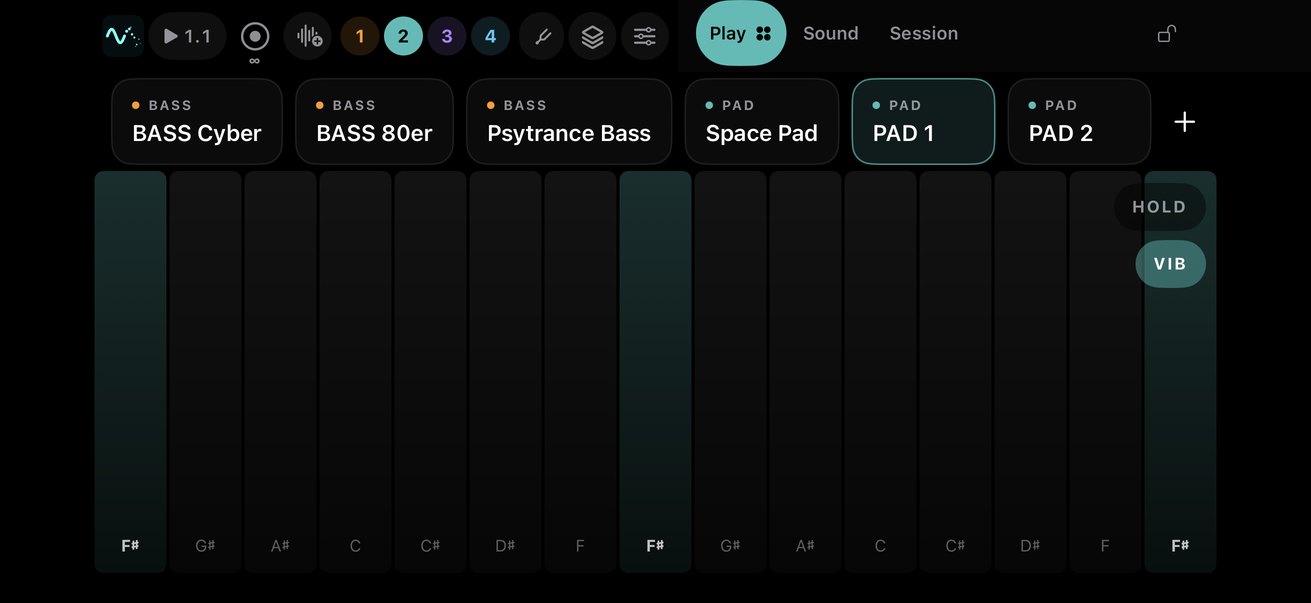Screen dimensions: 1311x603
Task: Play the first G# key
Action: tap(205, 371)
